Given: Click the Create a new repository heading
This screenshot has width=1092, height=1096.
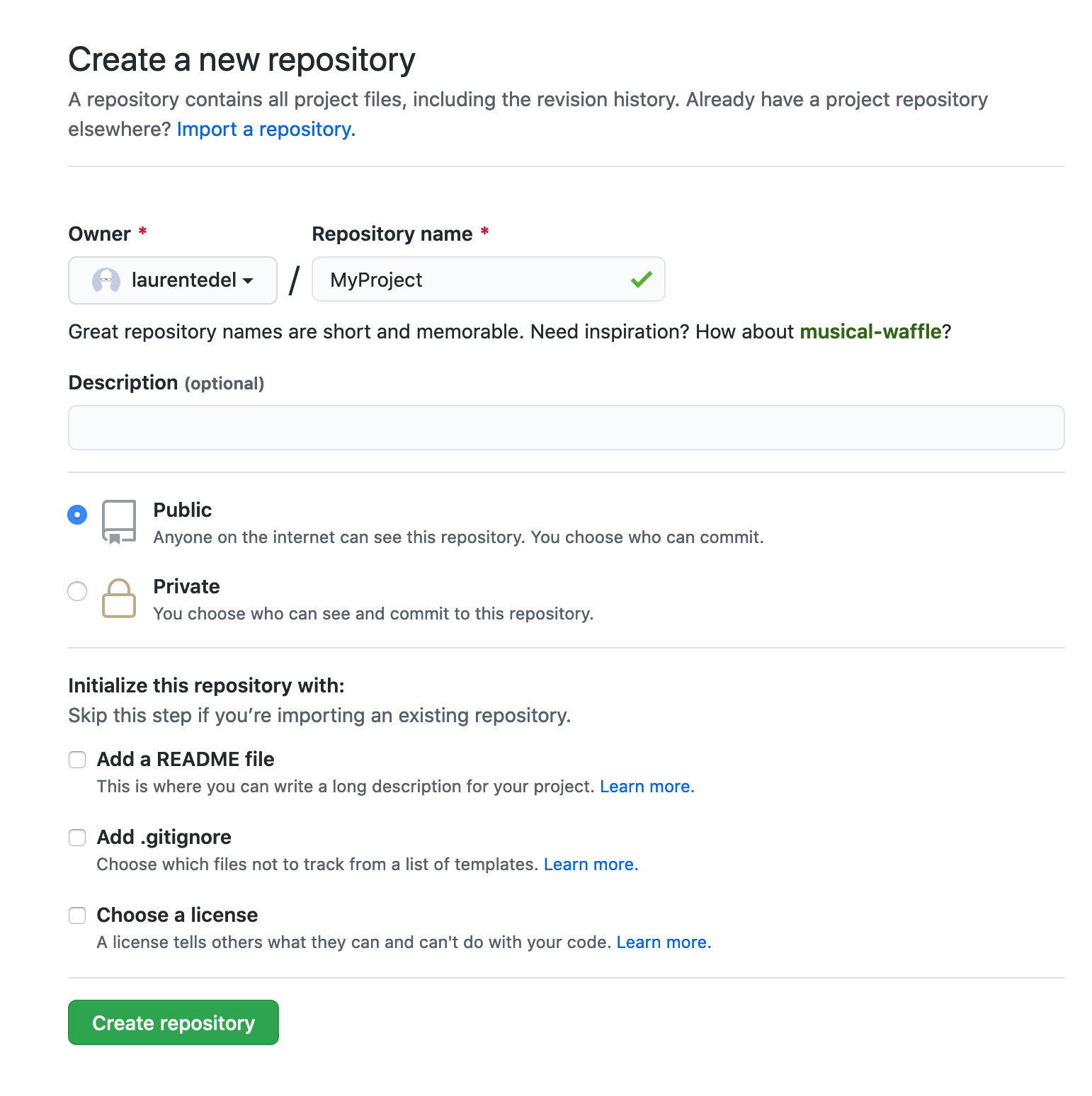Looking at the screenshot, I should point(241,59).
